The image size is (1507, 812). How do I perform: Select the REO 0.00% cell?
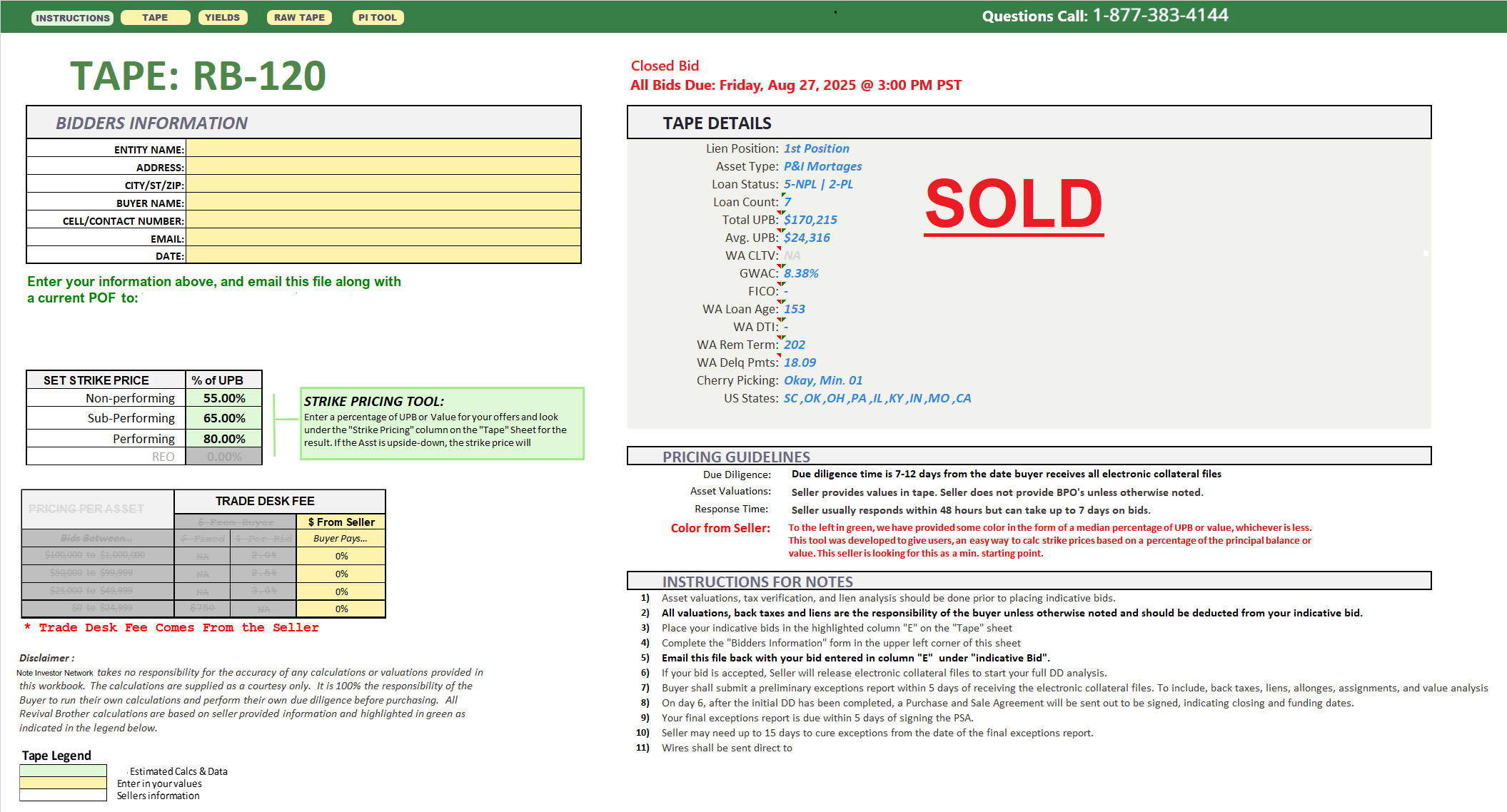tap(224, 457)
